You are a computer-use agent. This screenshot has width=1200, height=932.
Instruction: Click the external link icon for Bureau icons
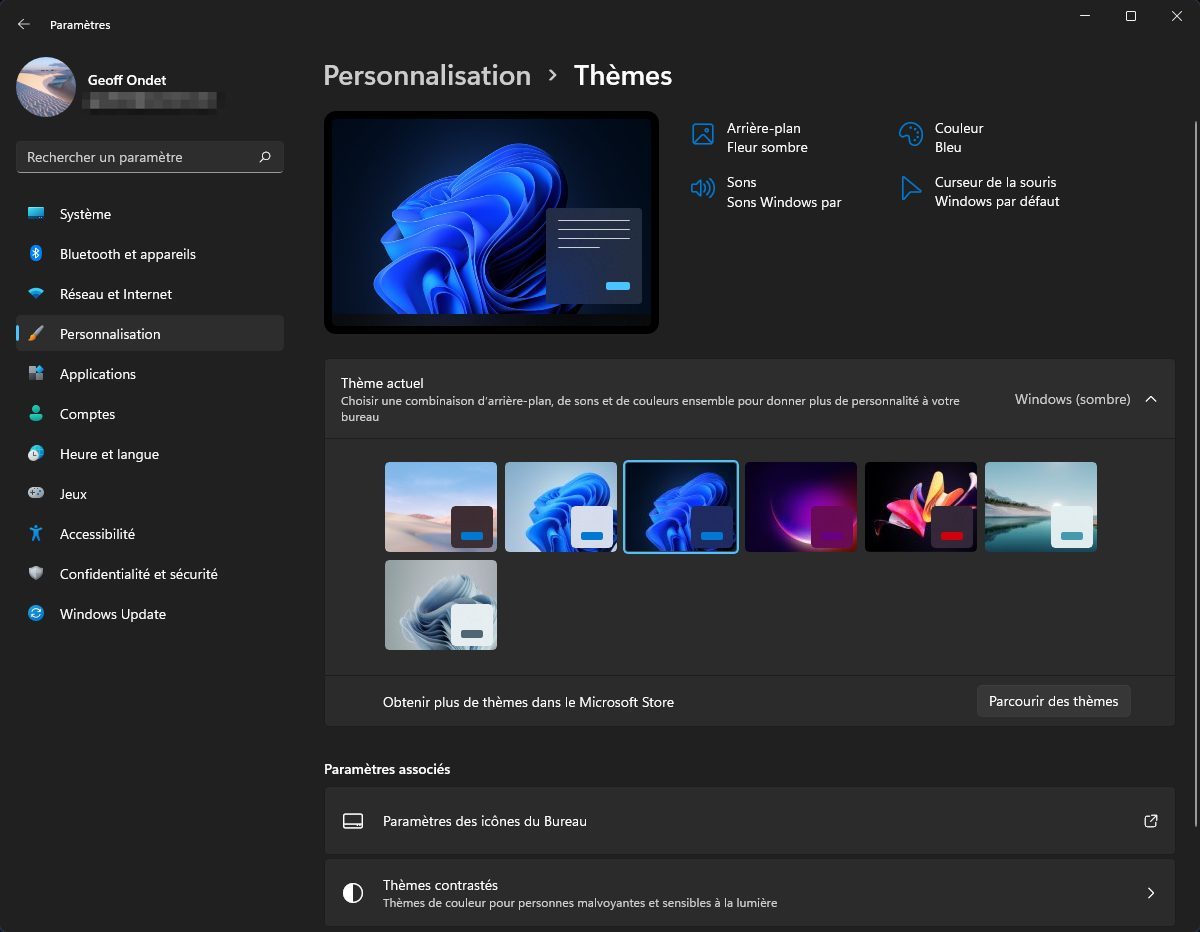[1151, 821]
